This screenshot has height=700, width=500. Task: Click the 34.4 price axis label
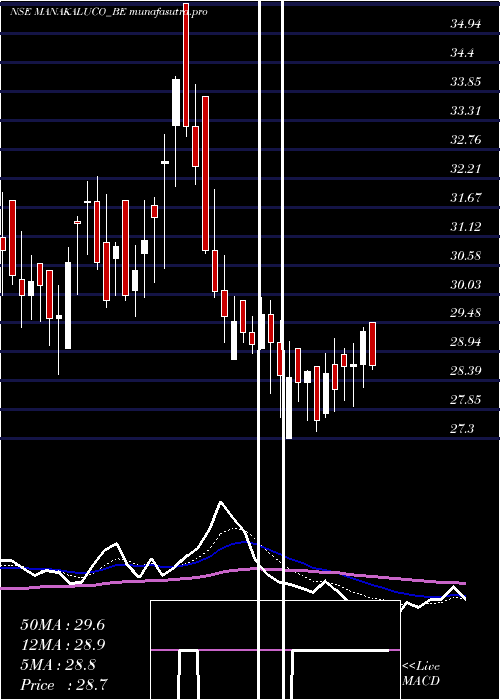(462, 53)
